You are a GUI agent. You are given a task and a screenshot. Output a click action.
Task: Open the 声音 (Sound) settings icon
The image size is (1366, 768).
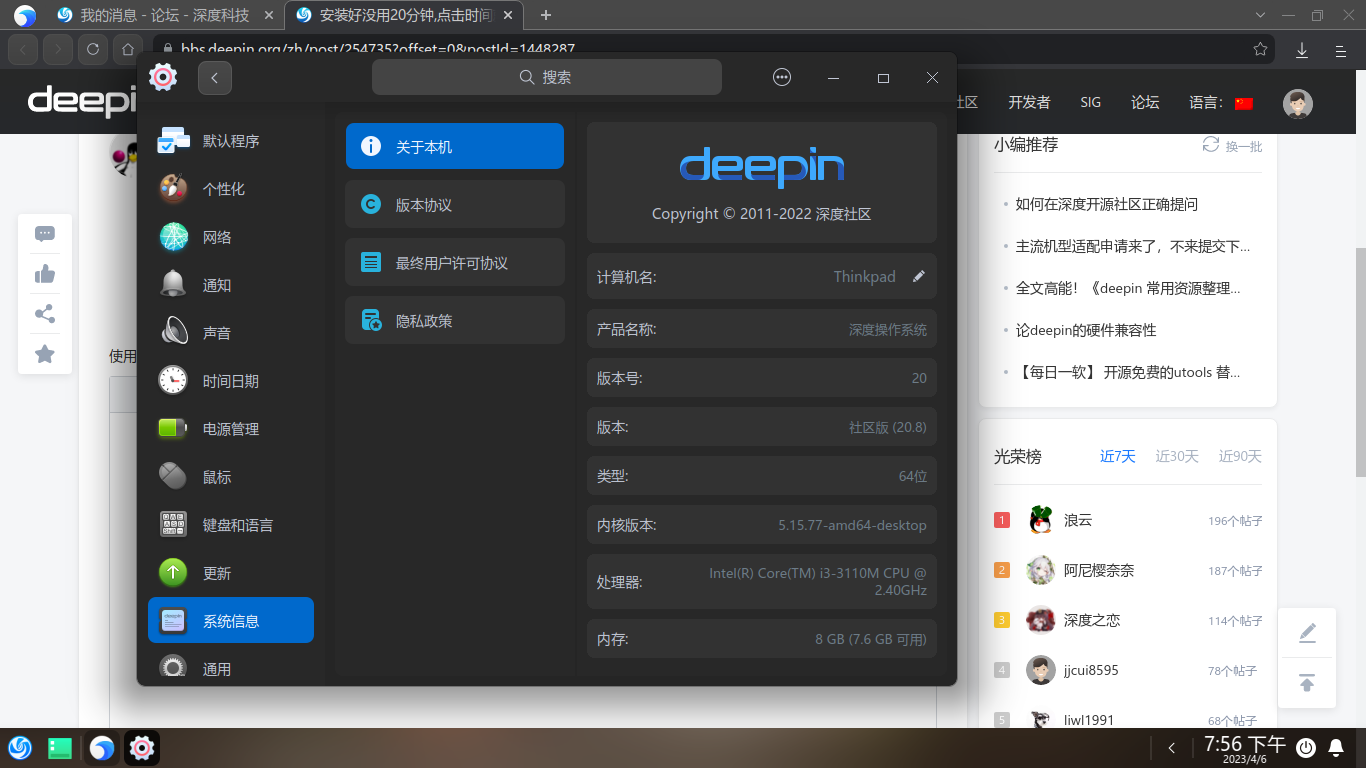click(x=173, y=332)
